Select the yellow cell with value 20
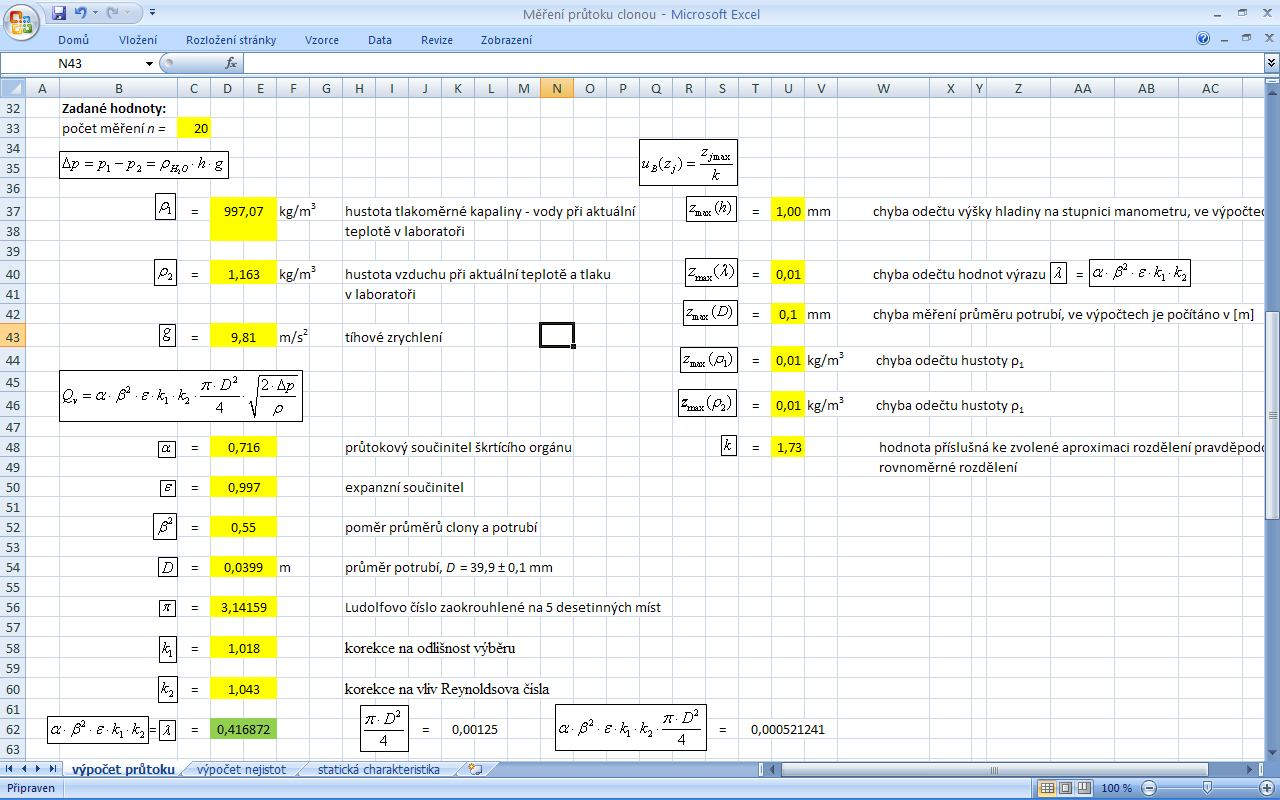This screenshot has height=800, width=1280. (x=194, y=128)
